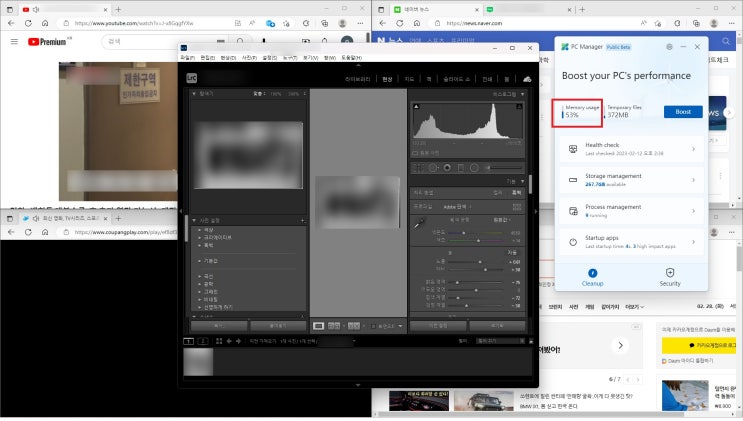This screenshot has height=421, width=743.
Task: Select filmstrip photo thumbnail
Action: [x=197, y=361]
